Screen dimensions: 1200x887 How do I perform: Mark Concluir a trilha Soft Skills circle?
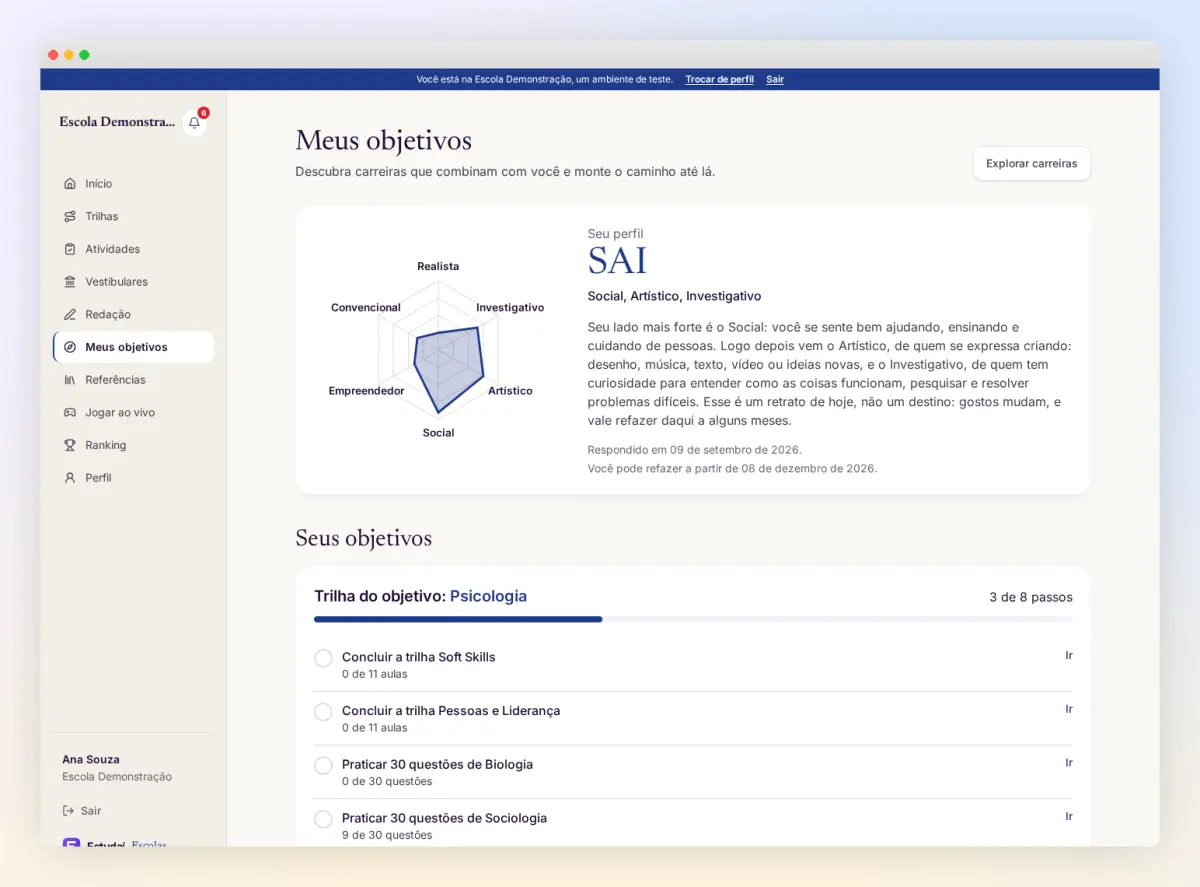coord(323,658)
